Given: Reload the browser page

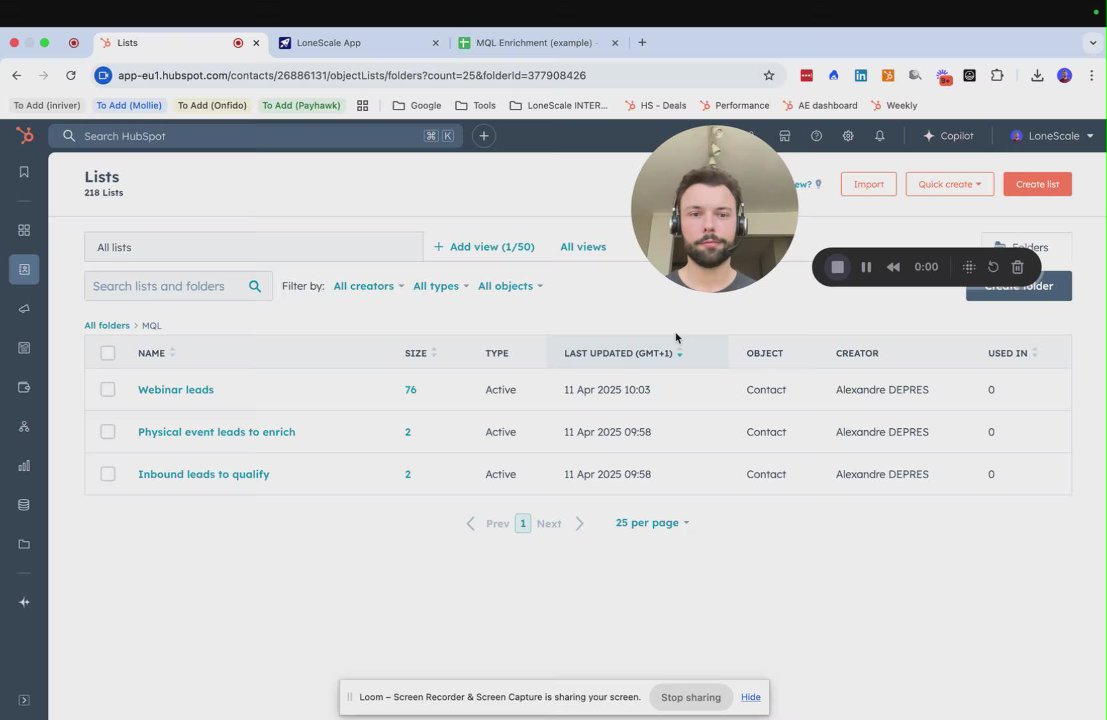Looking at the screenshot, I should coord(71,76).
